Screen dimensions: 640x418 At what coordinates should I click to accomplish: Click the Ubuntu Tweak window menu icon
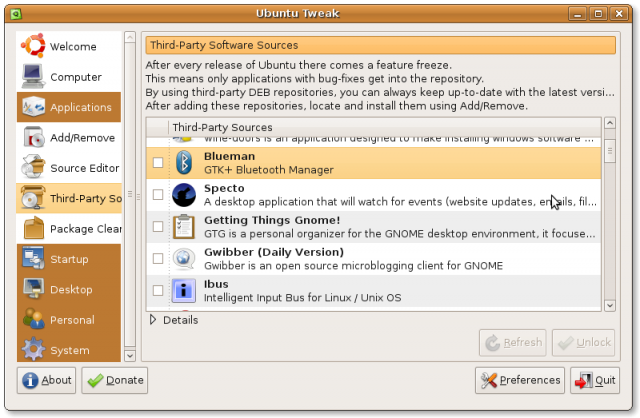[16, 14]
